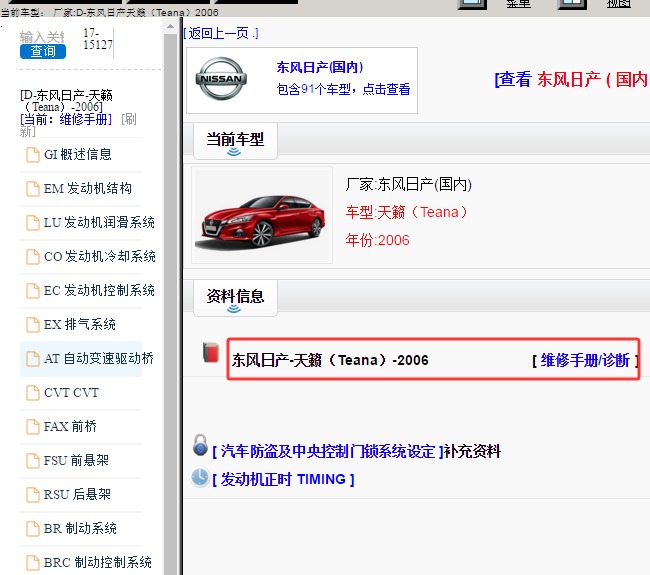The image size is (650, 575).
Task: Click the page icon beside AT 自动变速驱动桥
Action: [x=33, y=359]
